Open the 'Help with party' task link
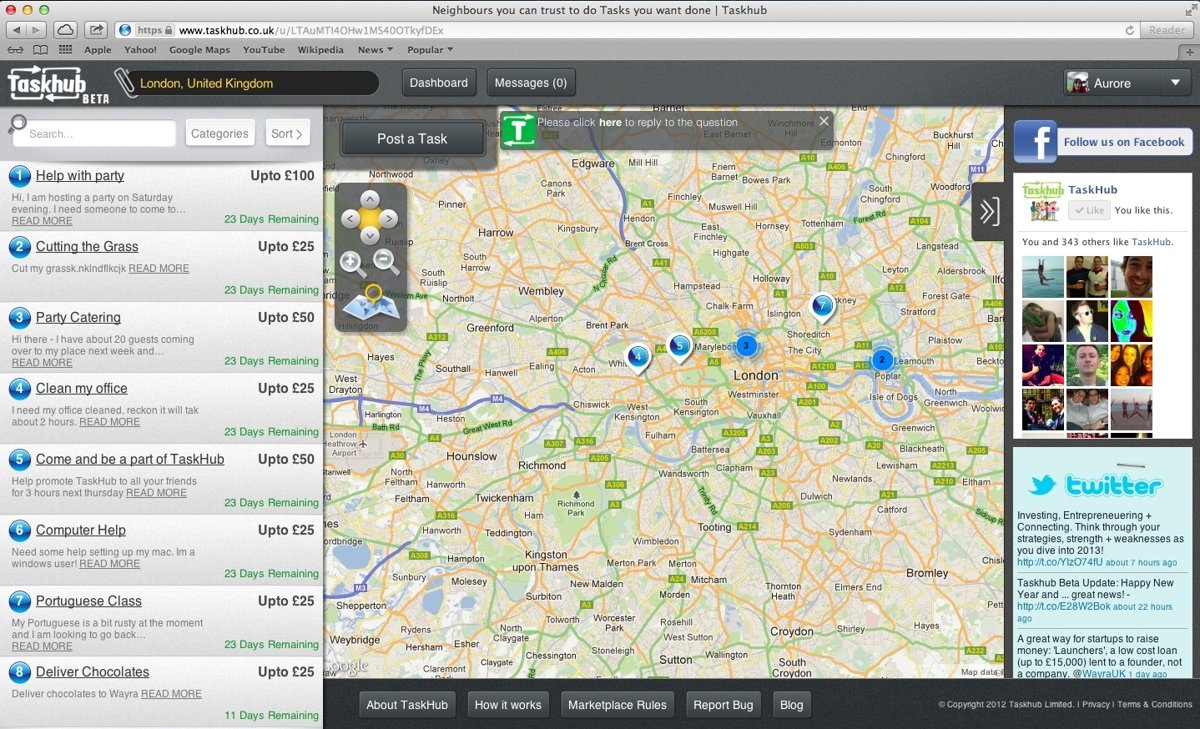Viewport: 1200px width, 729px height. click(80, 176)
